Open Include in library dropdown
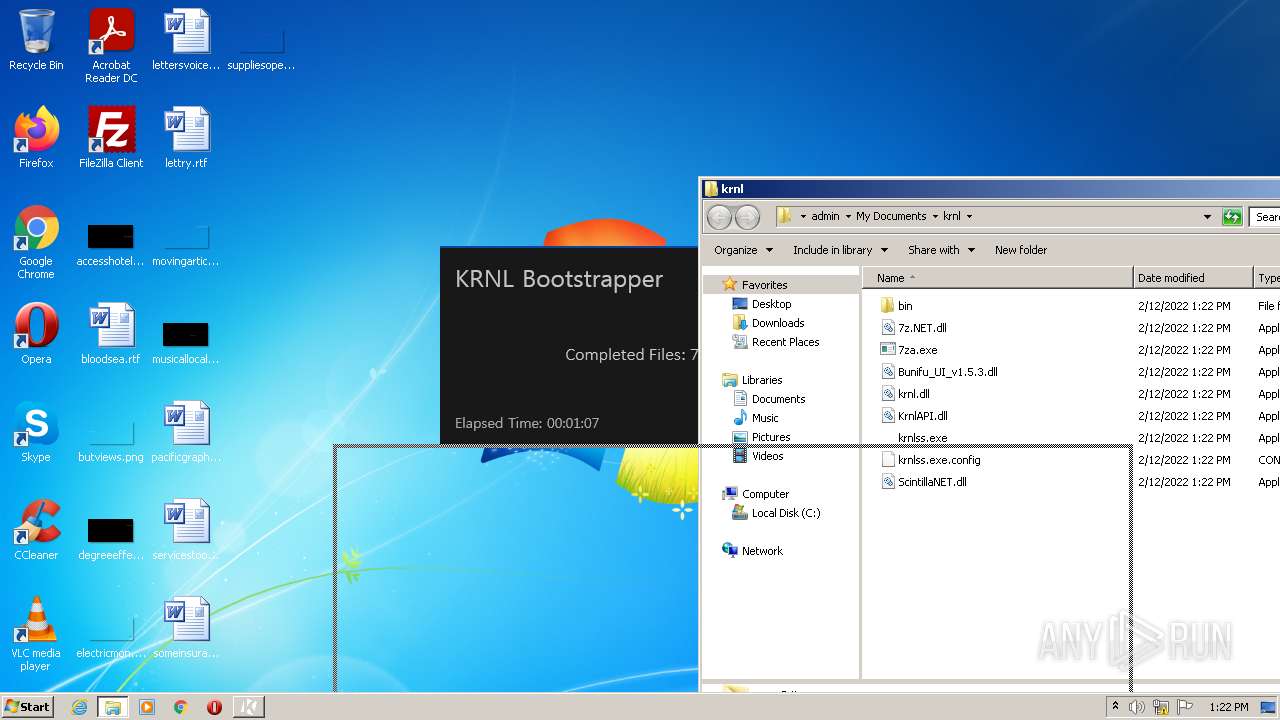 (840, 250)
